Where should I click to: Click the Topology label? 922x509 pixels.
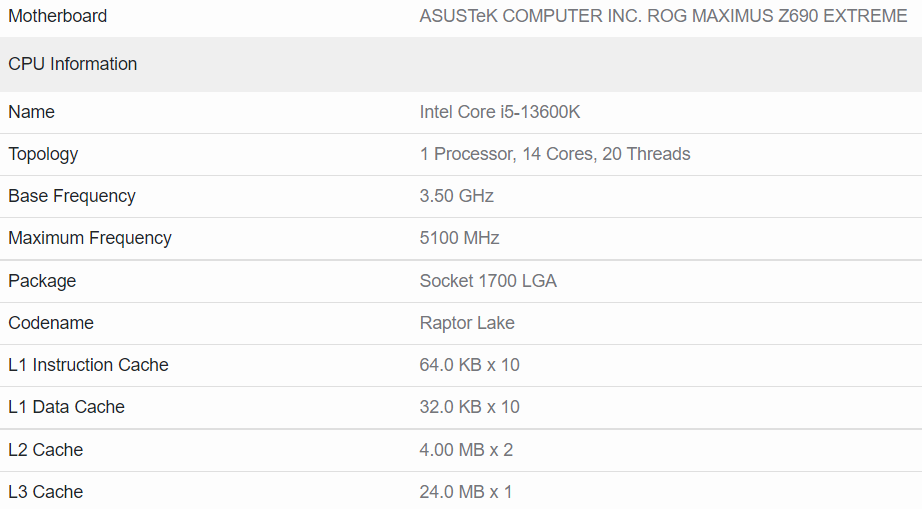pyautogui.click(x=43, y=154)
